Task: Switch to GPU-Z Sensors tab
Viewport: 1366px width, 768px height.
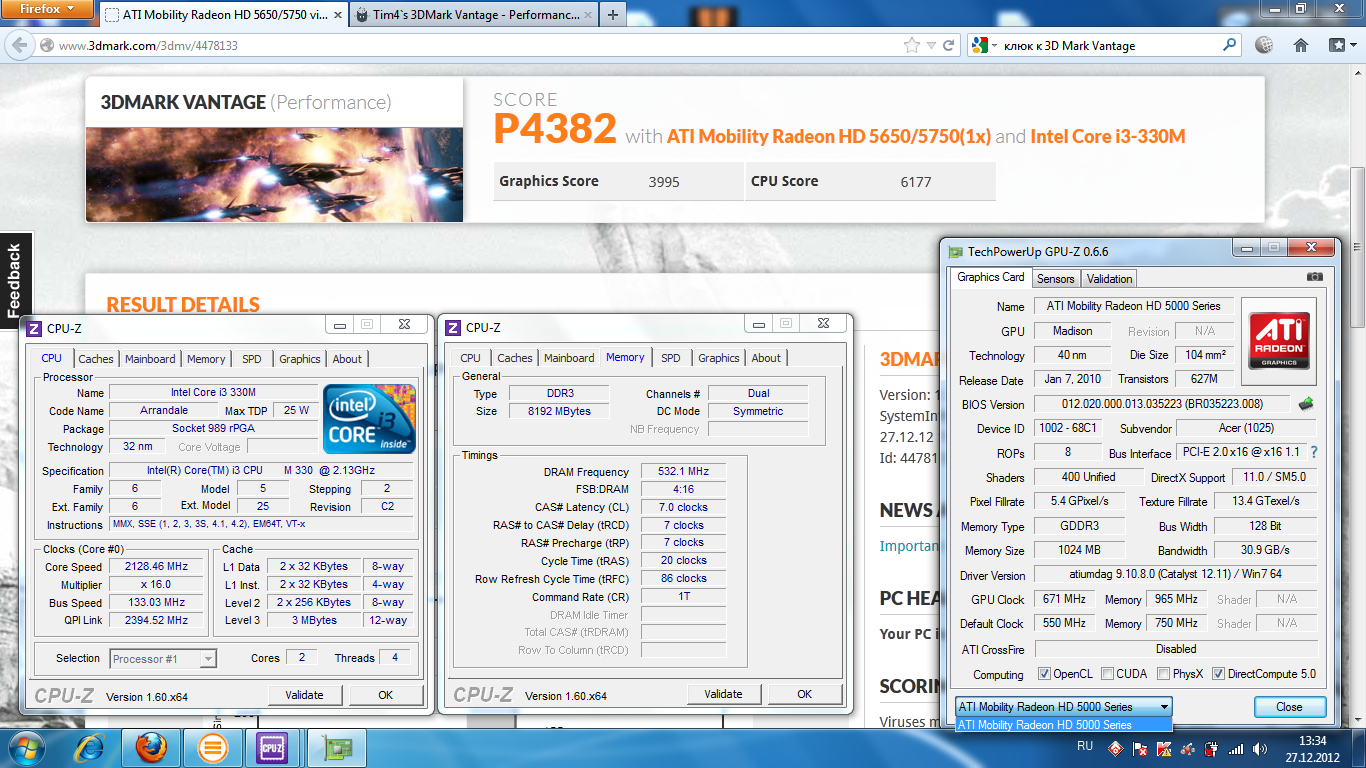Action: 1055,279
